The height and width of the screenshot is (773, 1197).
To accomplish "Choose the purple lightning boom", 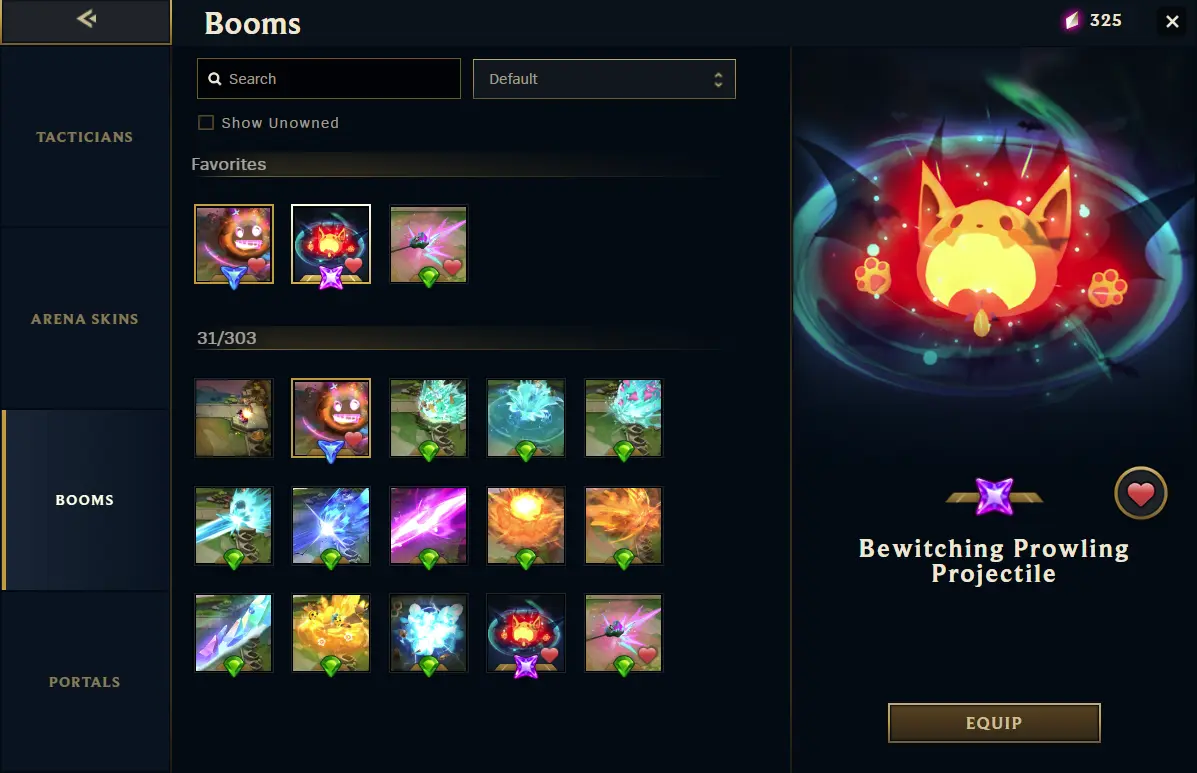I will coord(428,526).
